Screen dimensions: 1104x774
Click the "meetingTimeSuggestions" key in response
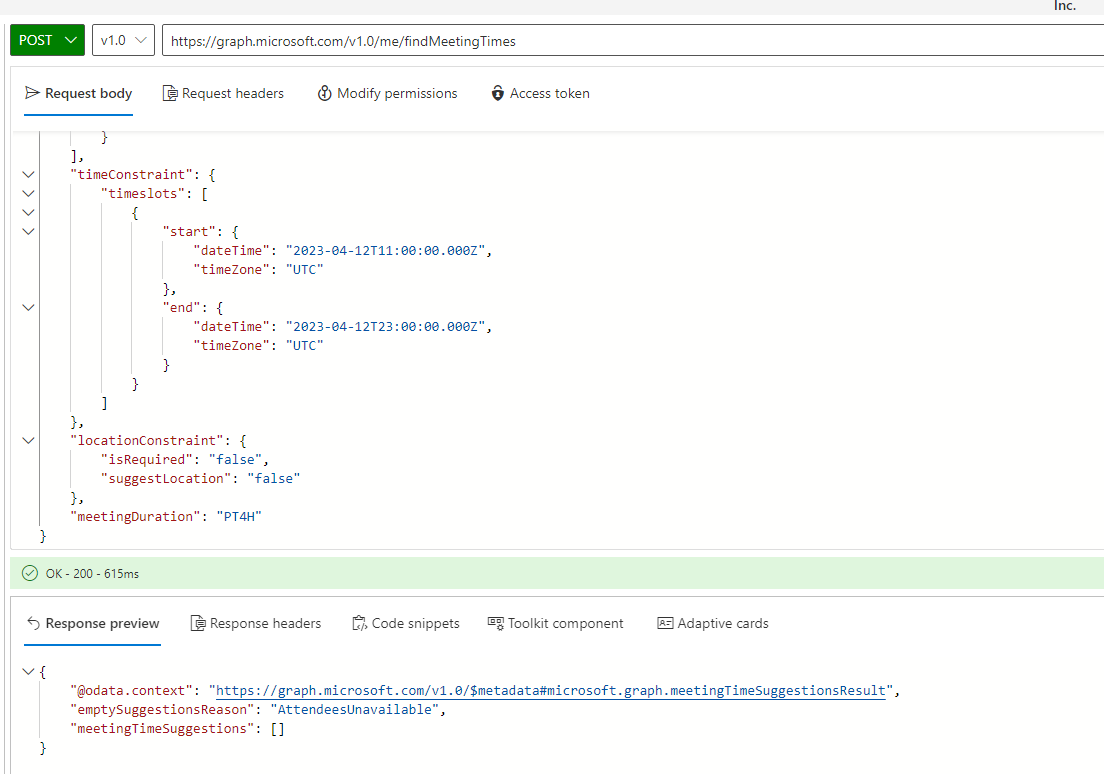[x=162, y=729]
